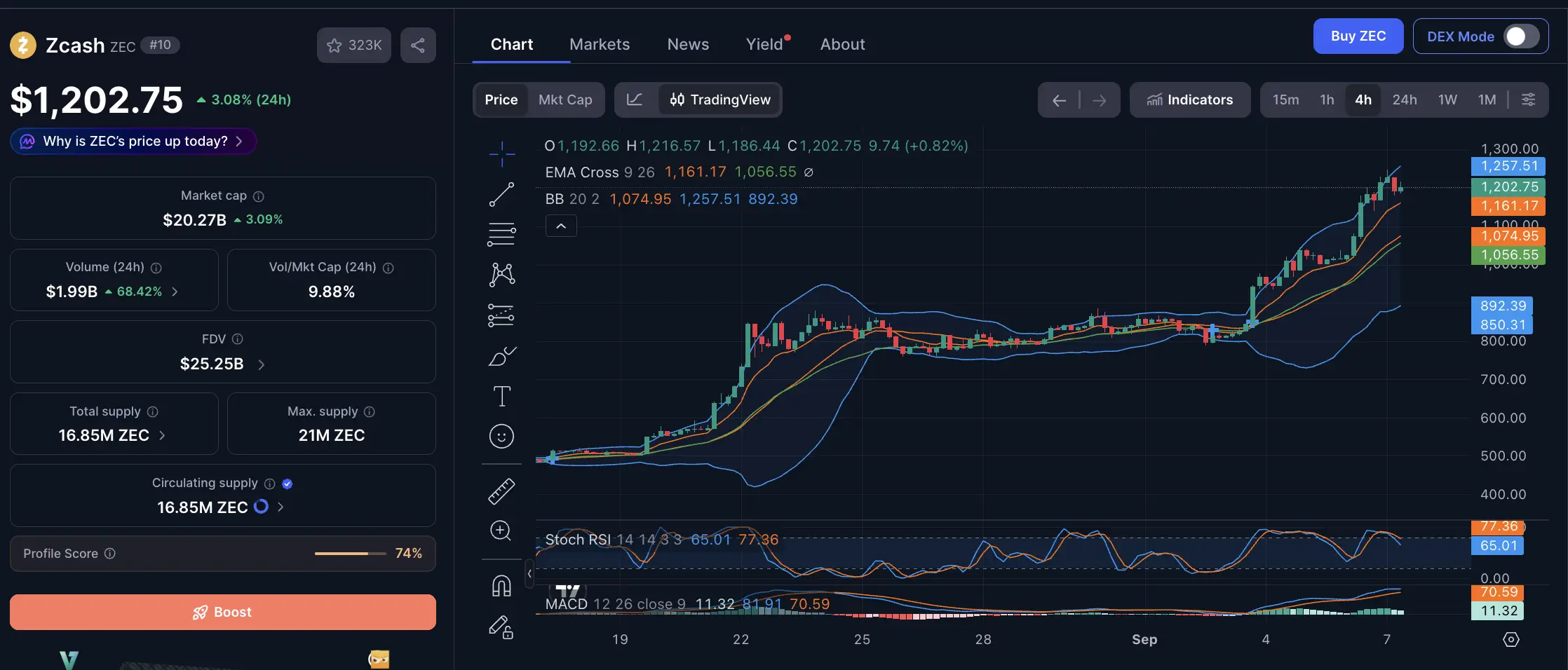1568x670 pixels.
Task: Collapse the indicator legend chevron
Action: [x=561, y=226]
